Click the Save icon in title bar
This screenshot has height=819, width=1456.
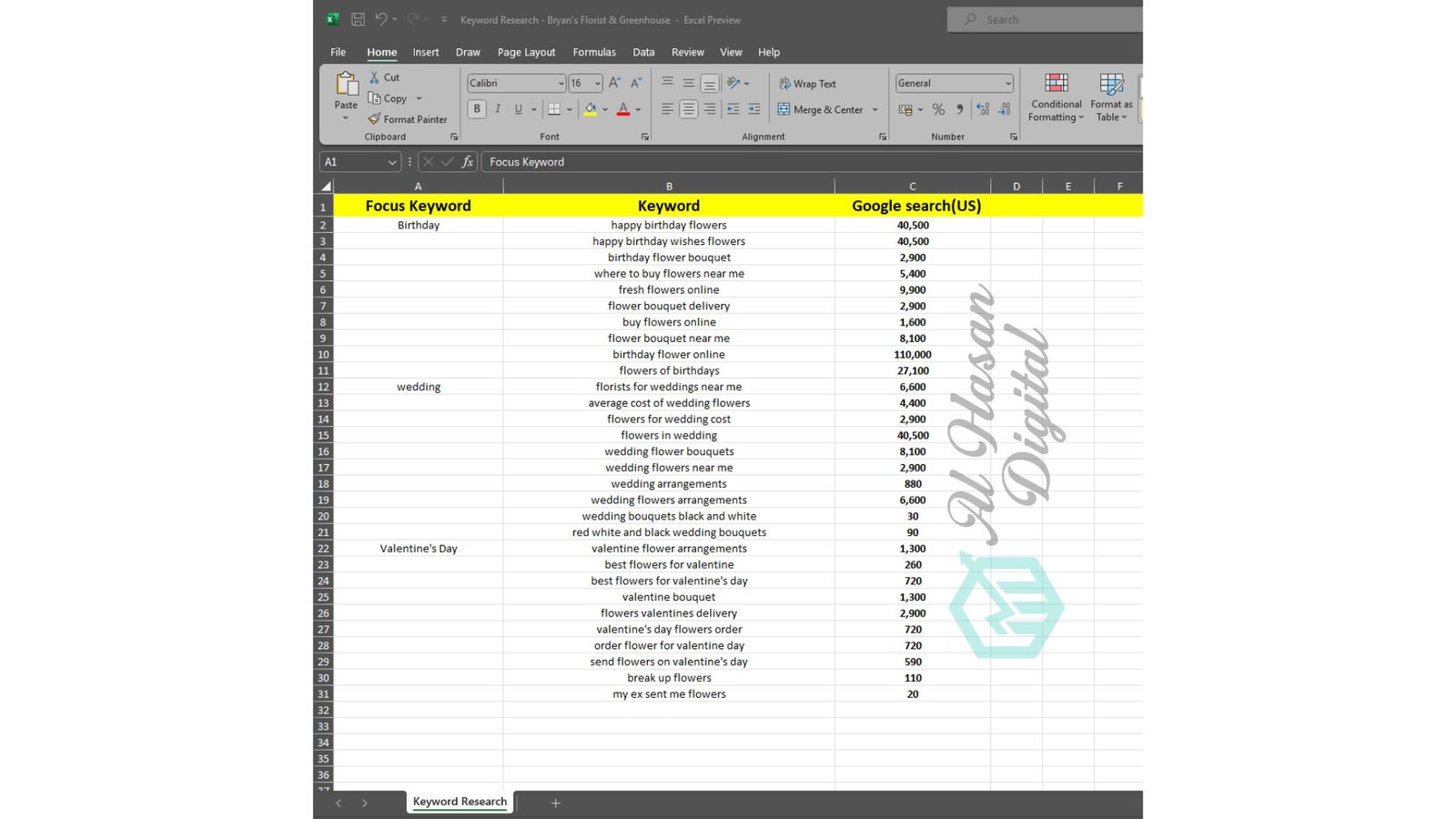pos(358,19)
